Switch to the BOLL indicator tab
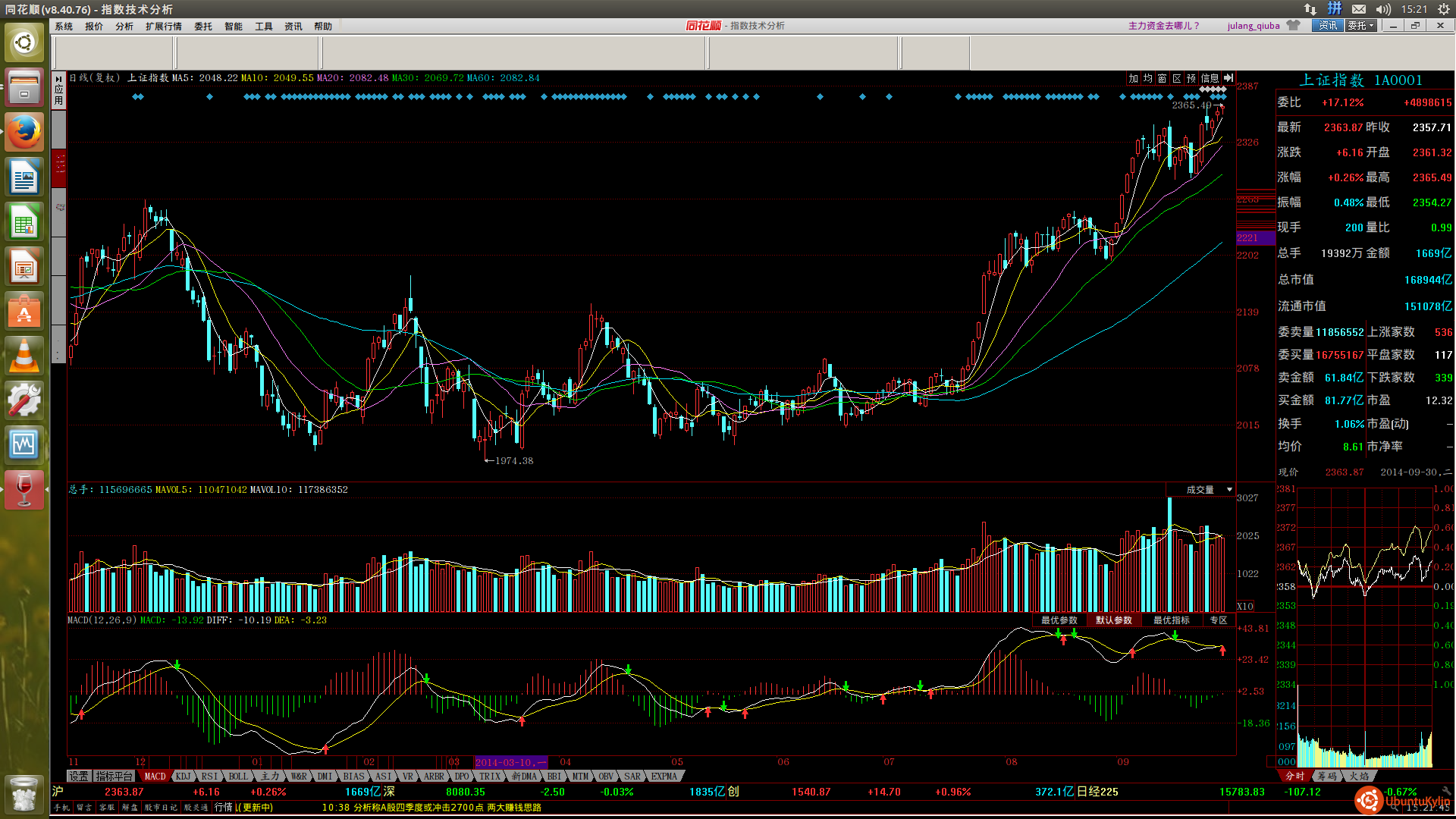This screenshot has height=819, width=1456. (238, 777)
